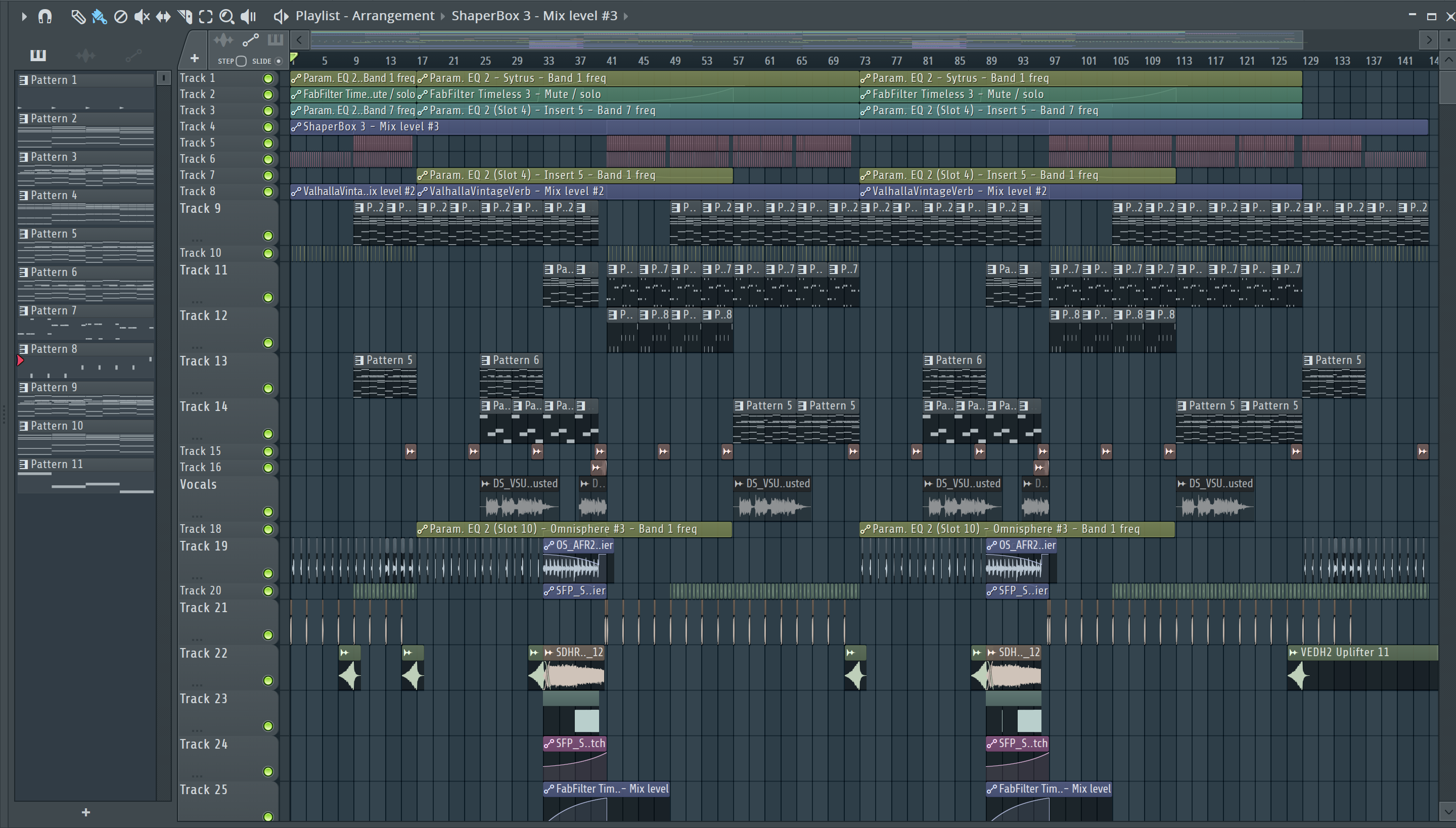The width and height of the screenshot is (1456, 828).
Task: Click the playlist vertical scrollbar handle
Action: coord(1448,87)
